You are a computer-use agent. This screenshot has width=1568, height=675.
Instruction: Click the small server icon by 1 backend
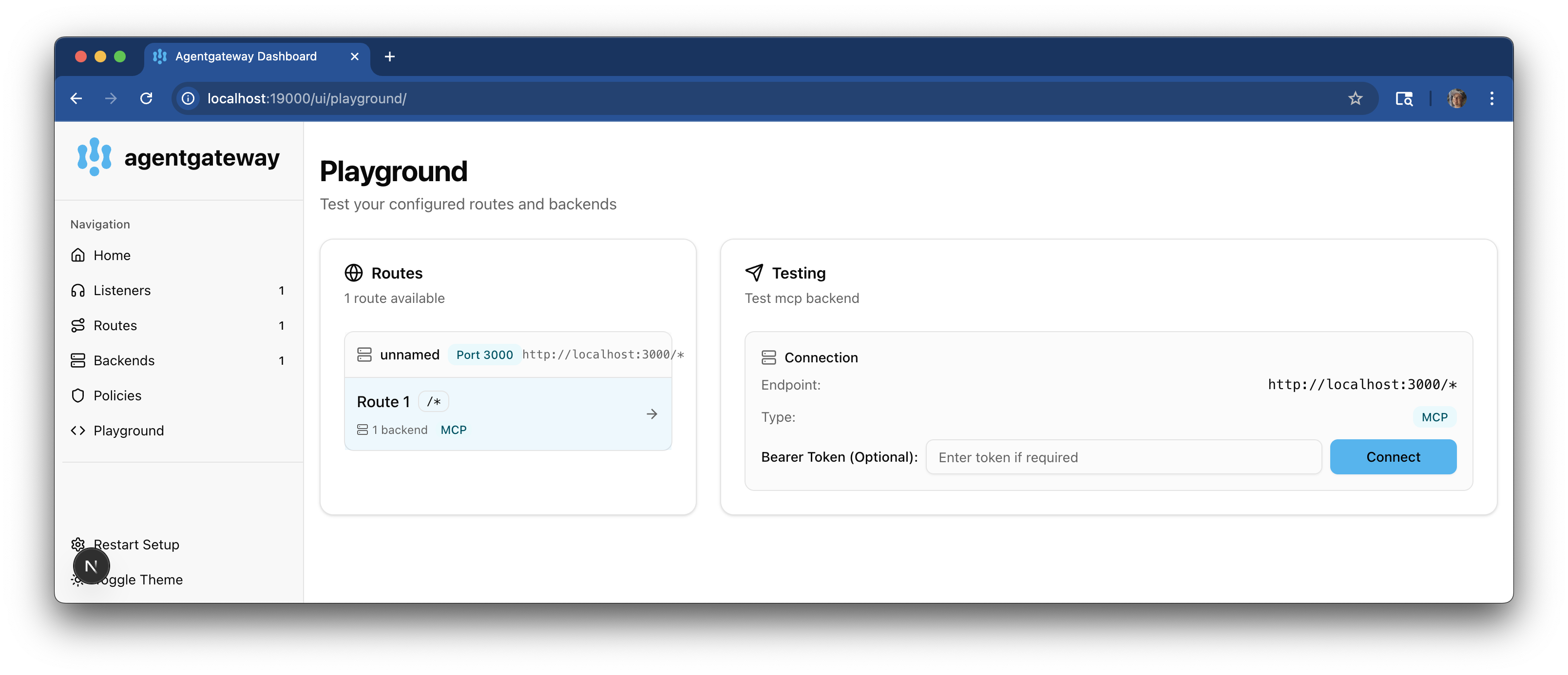tap(362, 430)
